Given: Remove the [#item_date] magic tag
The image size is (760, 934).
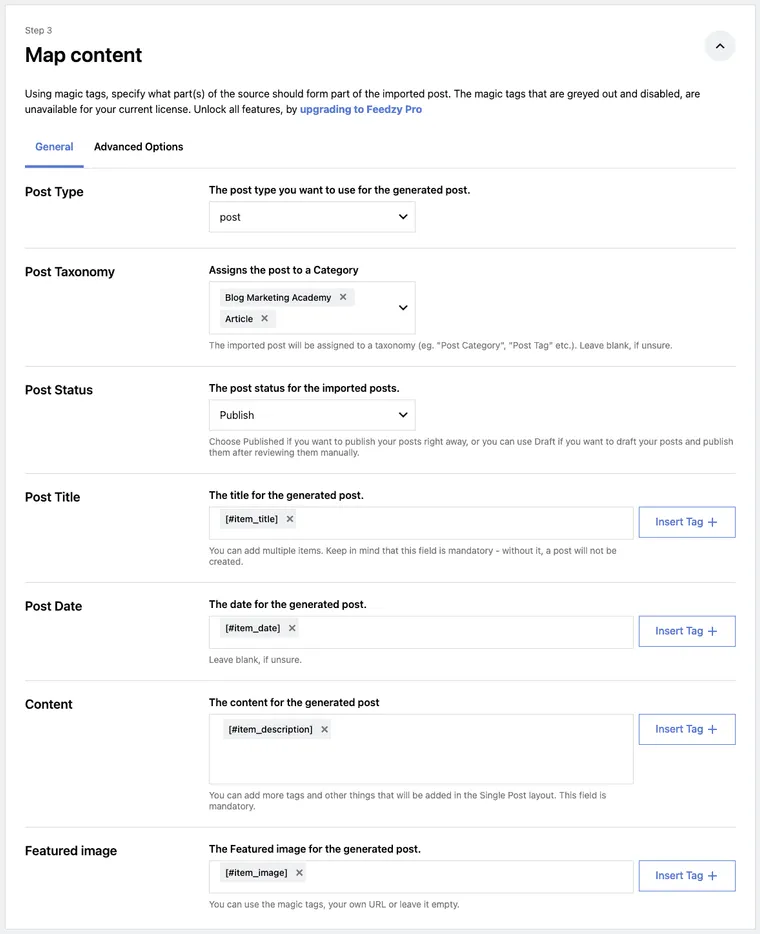Looking at the screenshot, I should point(292,628).
